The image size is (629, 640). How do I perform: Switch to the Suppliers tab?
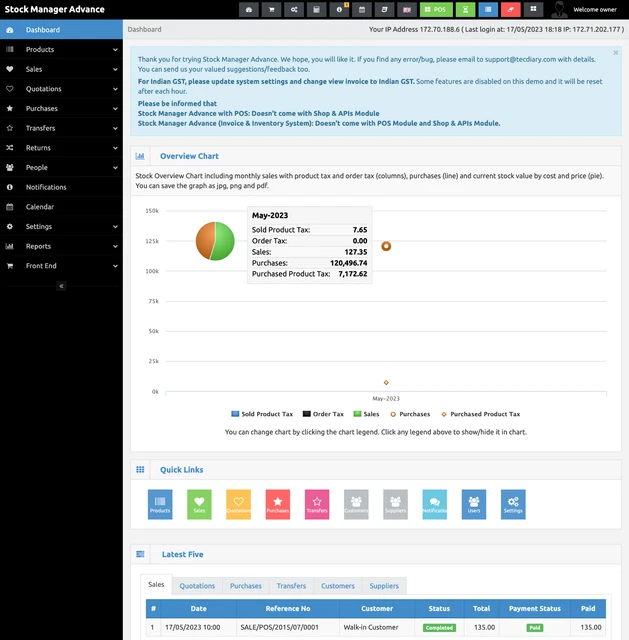tap(384, 586)
